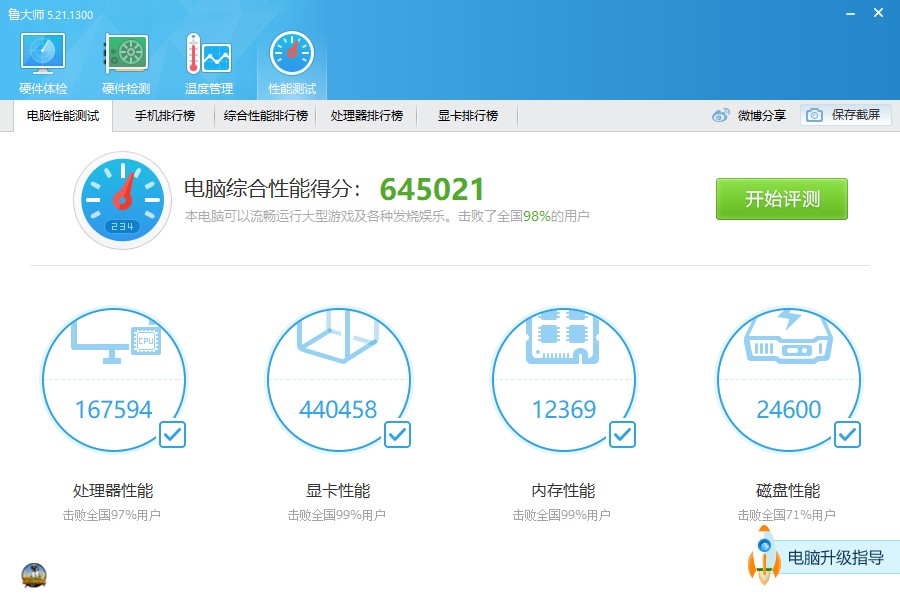The width and height of the screenshot is (900, 600).
Task: Uncheck the 显卡性能 test checkbox
Action: tap(397, 434)
